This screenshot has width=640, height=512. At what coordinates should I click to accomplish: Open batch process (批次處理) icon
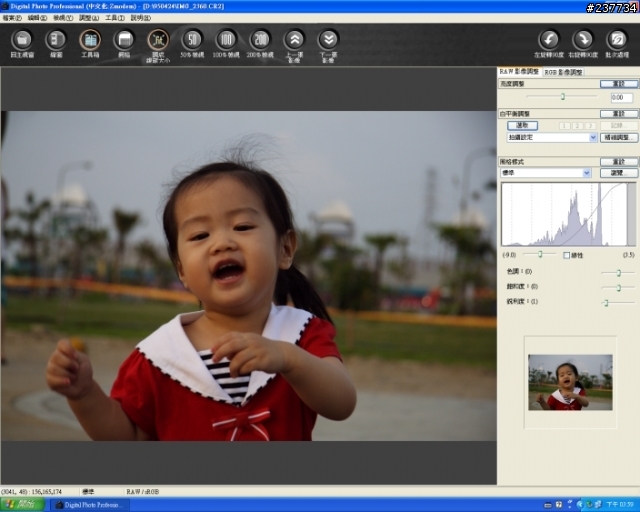click(x=617, y=40)
